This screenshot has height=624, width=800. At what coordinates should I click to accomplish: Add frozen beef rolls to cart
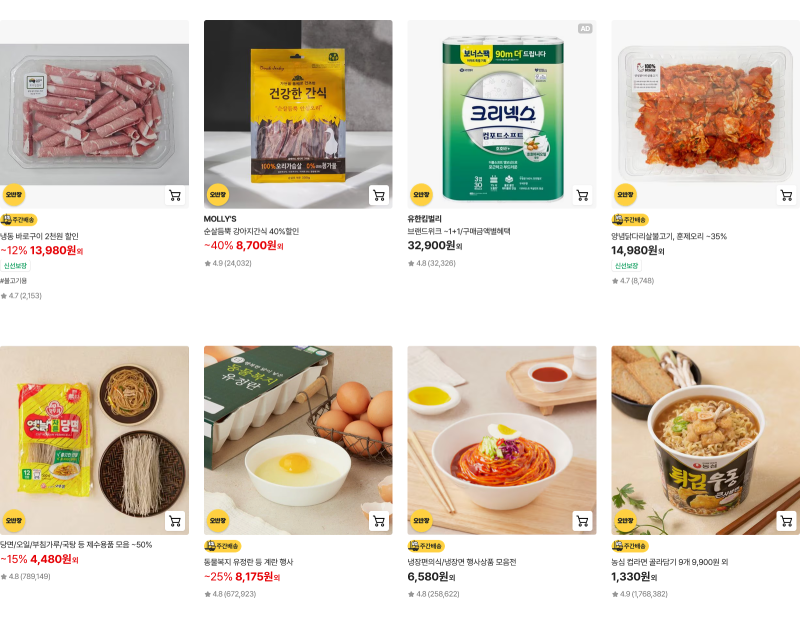point(175,195)
